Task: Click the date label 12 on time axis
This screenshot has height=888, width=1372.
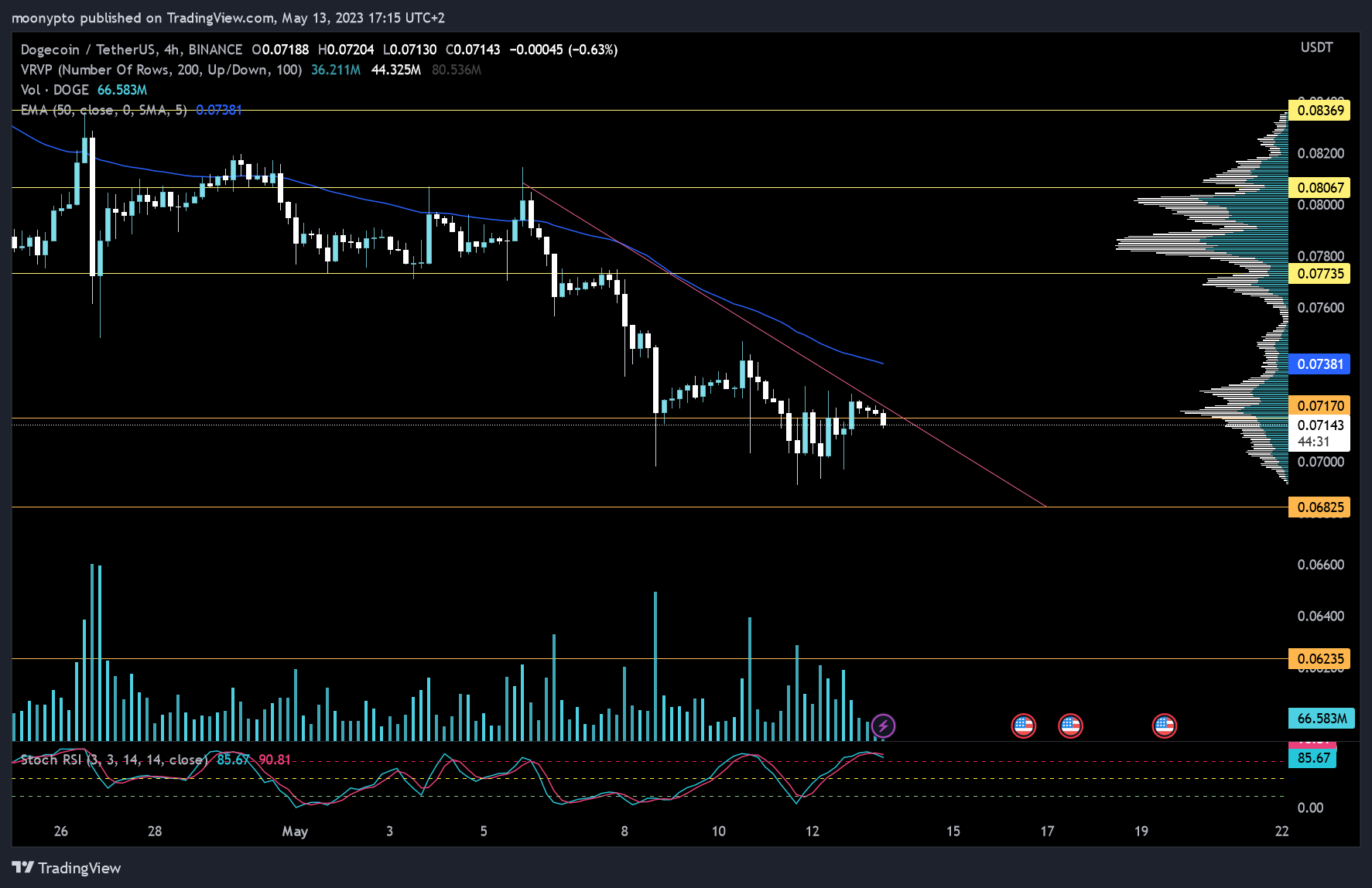Action: [x=813, y=831]
